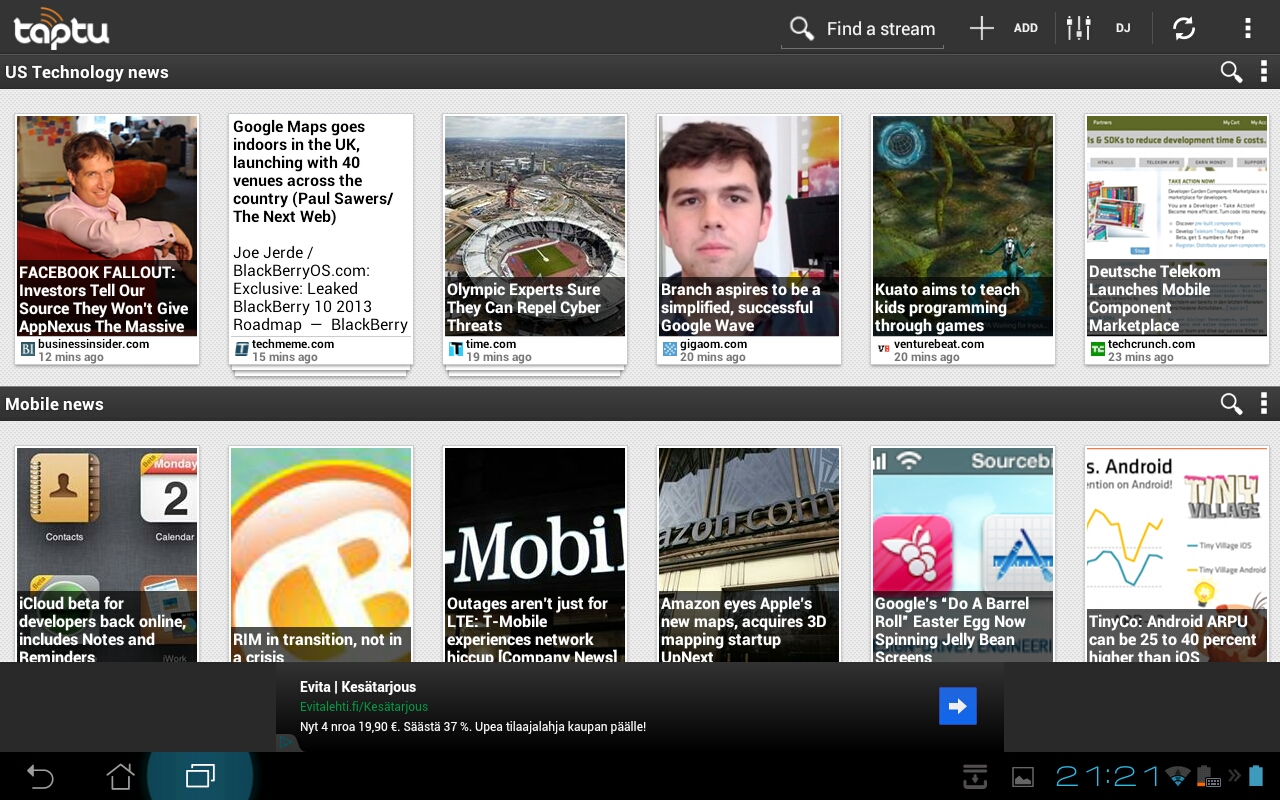The image size is (1280, 800).
Task: Open the Evitalehti.fi/Kesätarjous ad link
Action: (x=364, y=707)
